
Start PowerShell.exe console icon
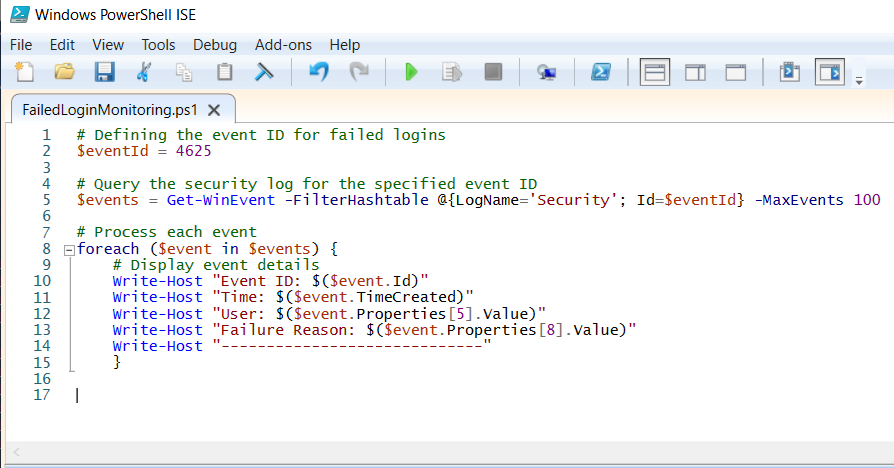coord(601,72)
